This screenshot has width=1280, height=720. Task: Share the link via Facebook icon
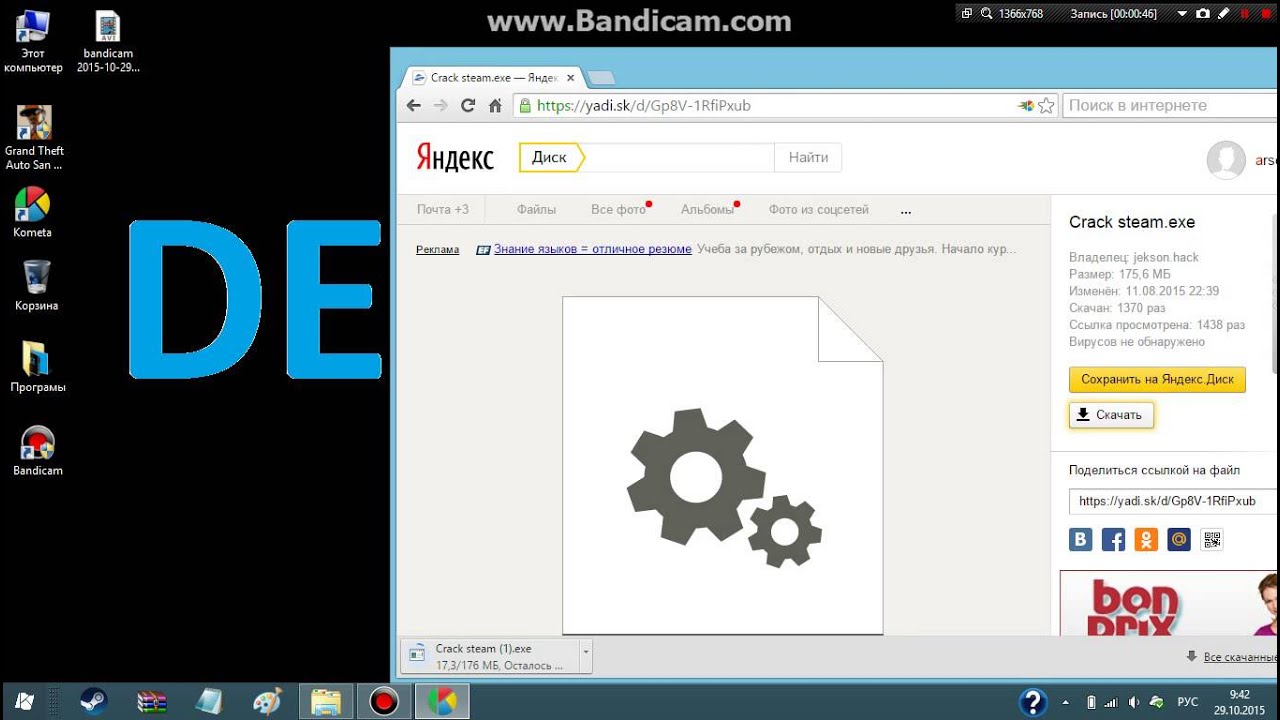[1113, 540]
